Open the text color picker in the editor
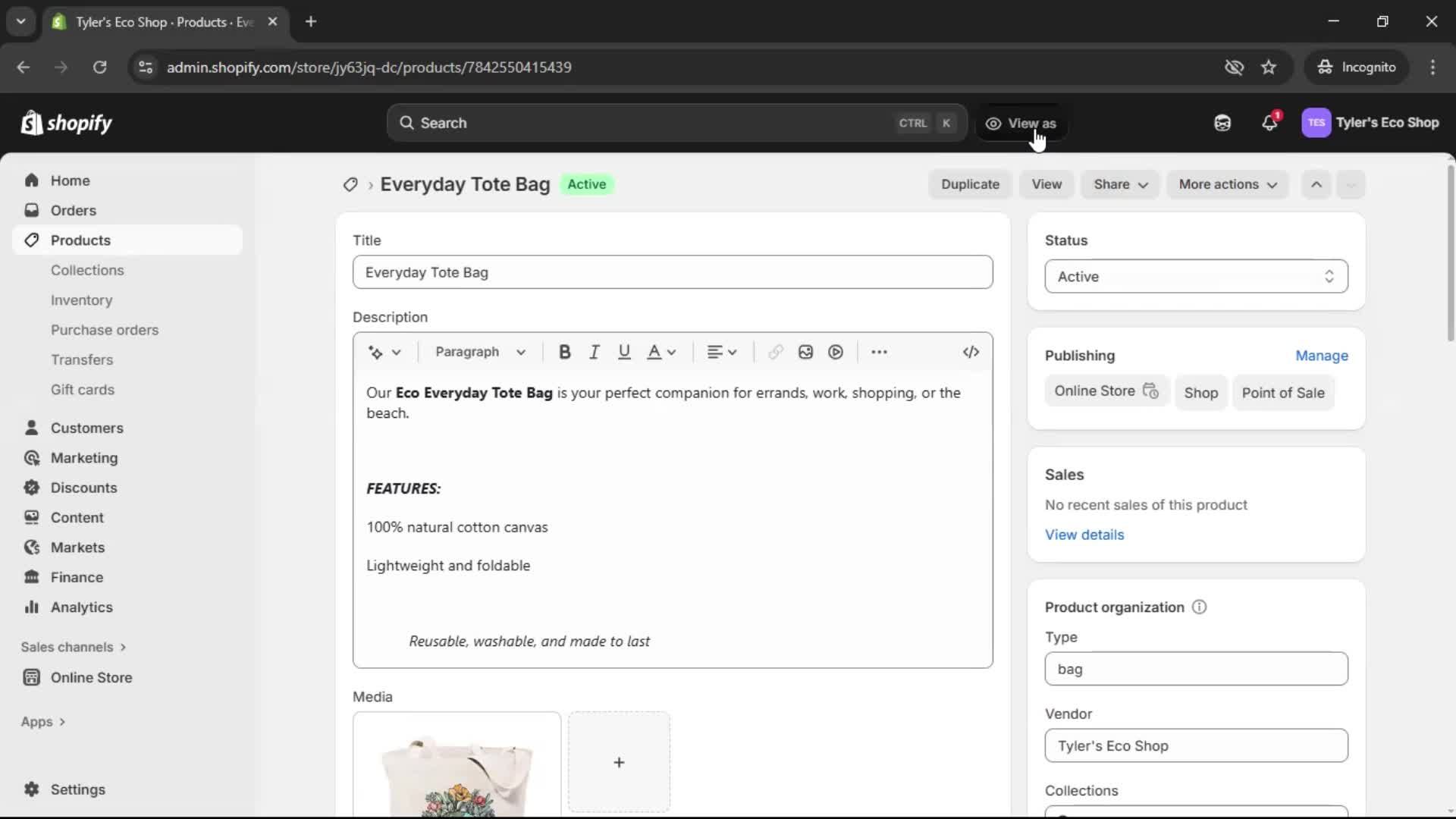 click(x=661, y=352)
